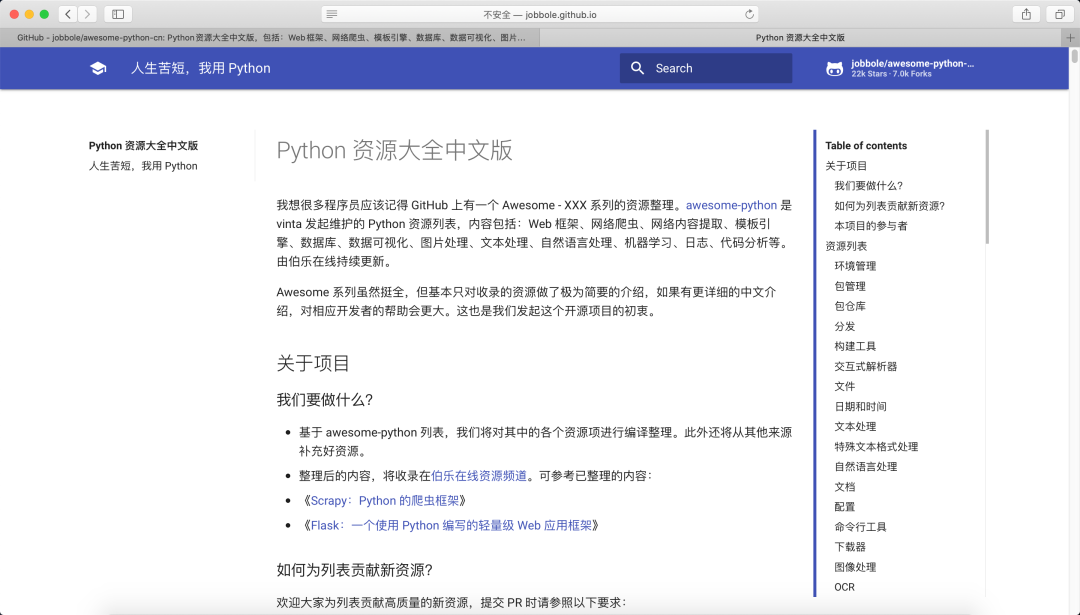
Task: Jump to 下载器 in contents
Action: coord(850,547)
